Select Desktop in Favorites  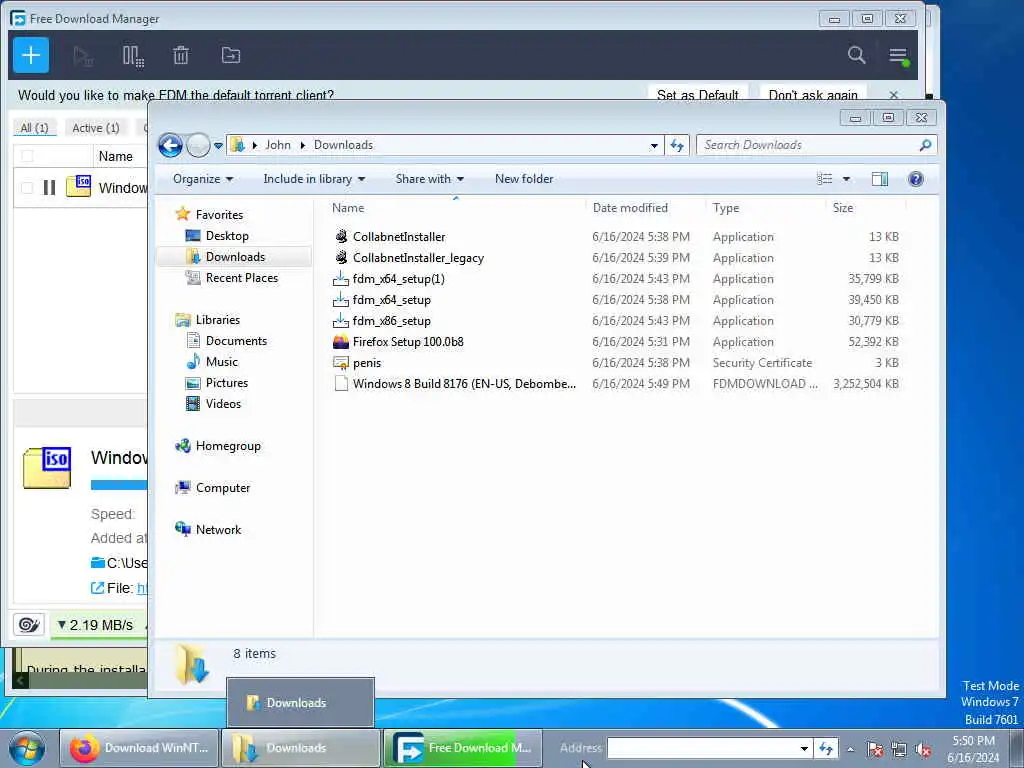click(x=227, y=236)
